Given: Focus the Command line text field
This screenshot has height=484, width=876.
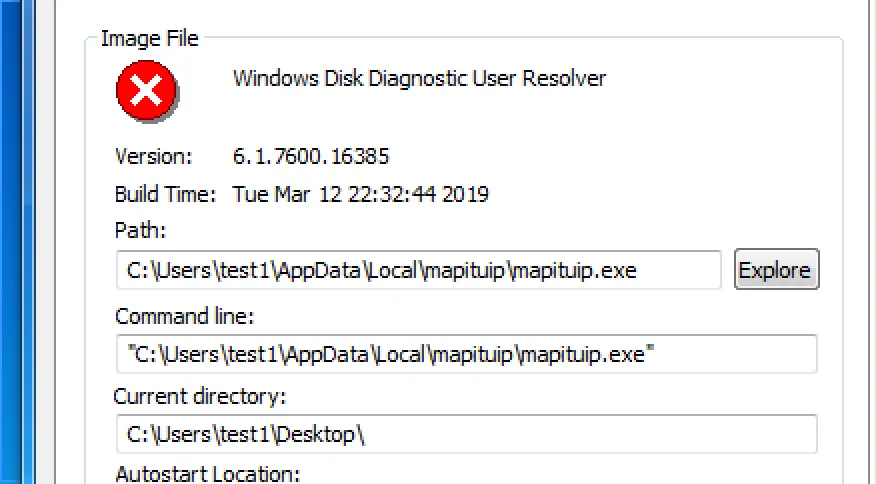Looking at the screenshot, I should [x=465, y=354].
